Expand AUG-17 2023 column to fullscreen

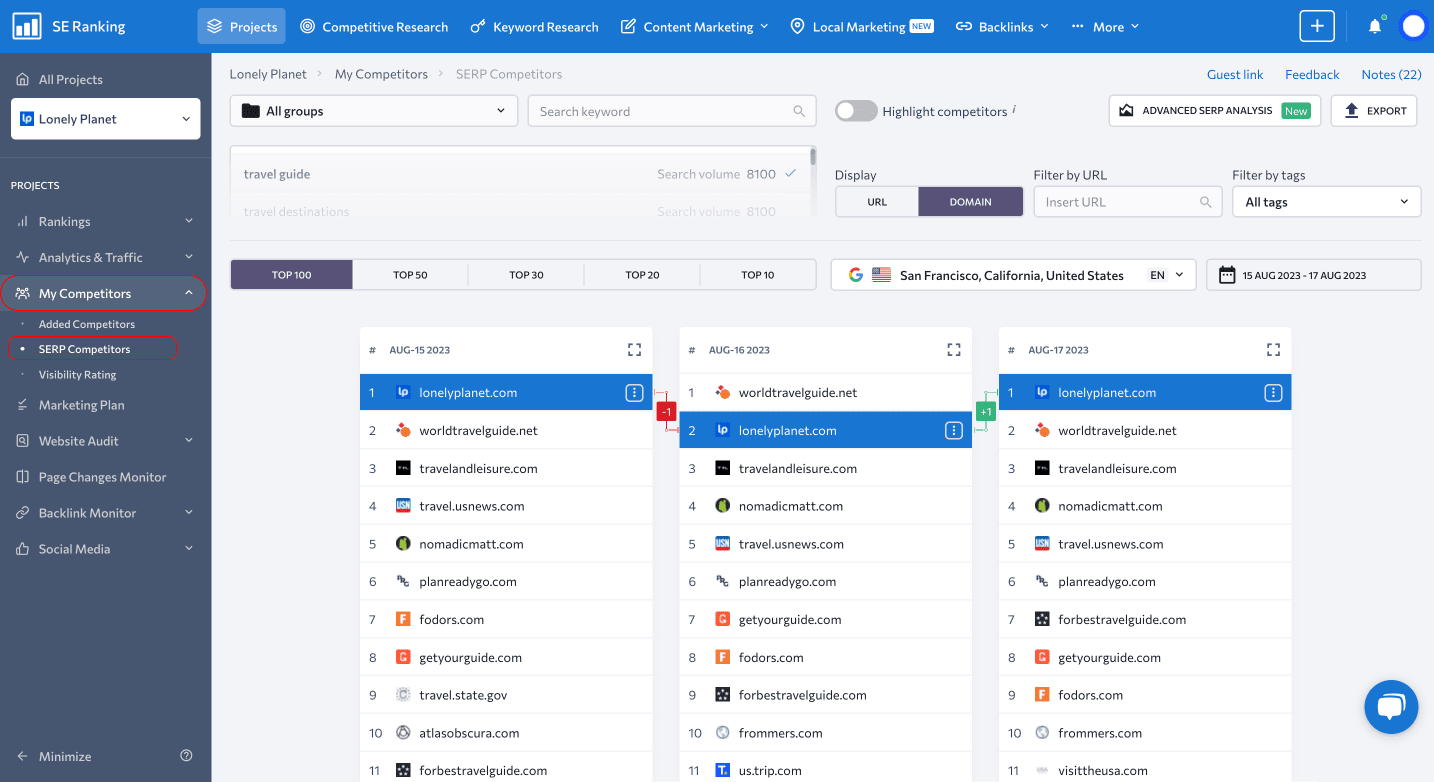(x=1273, y=350)
